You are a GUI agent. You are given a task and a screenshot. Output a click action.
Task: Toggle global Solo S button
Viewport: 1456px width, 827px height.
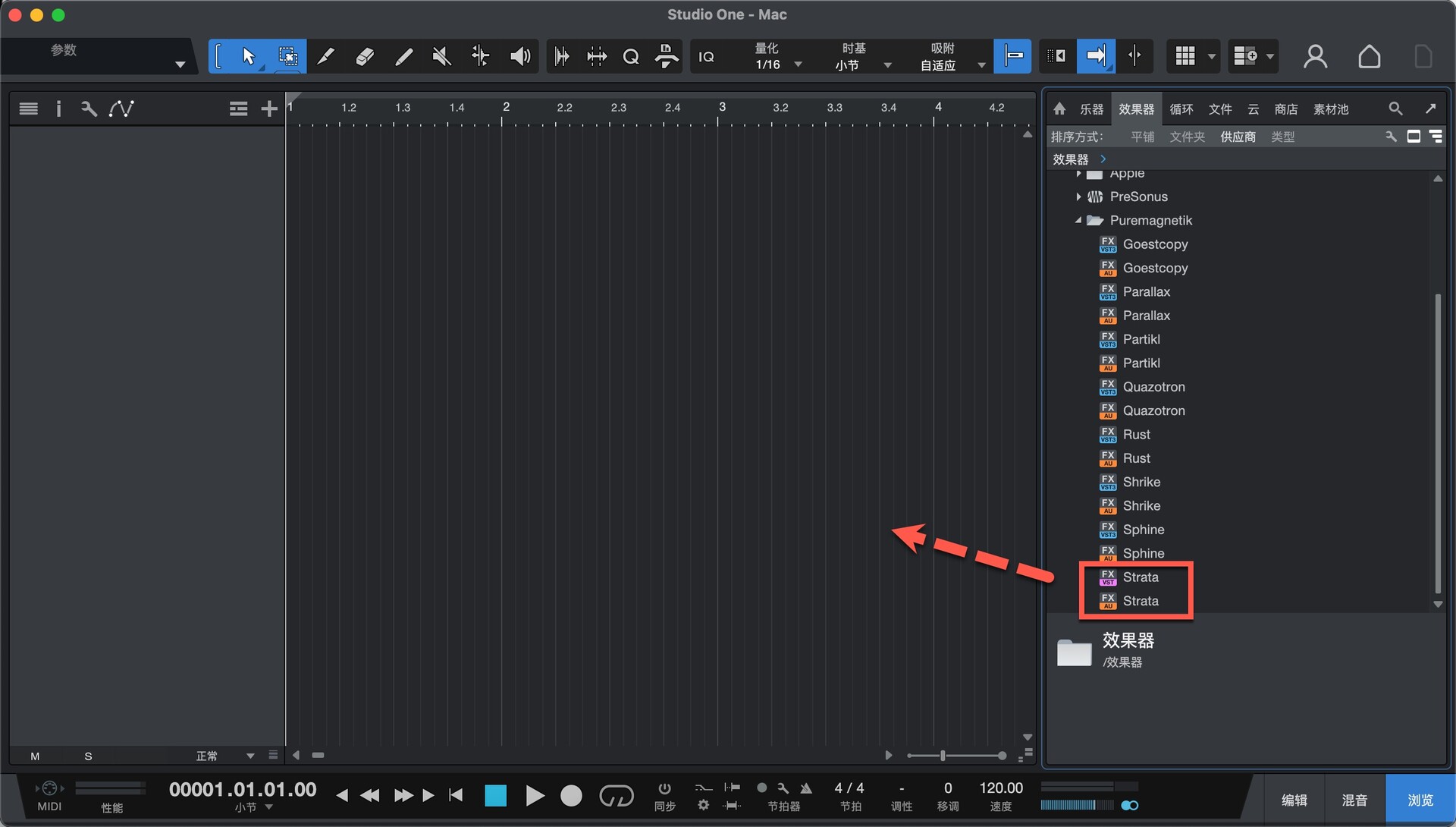88,756
